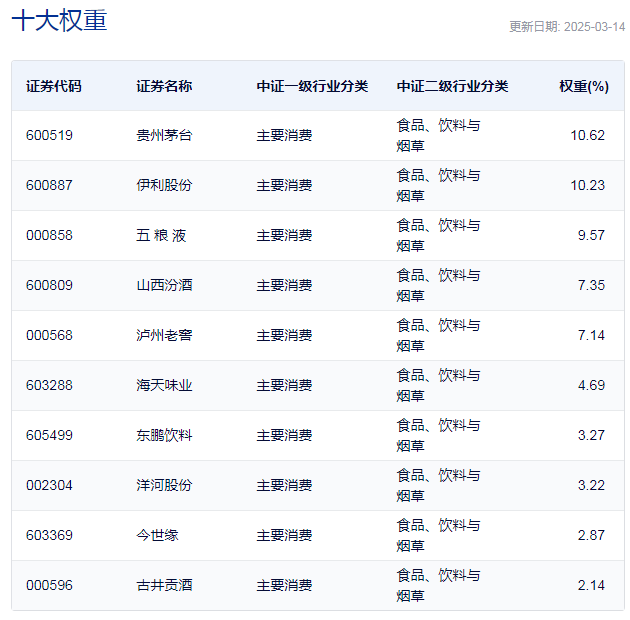630x620 pixels.
Task: Click weight value 2.87
Action: pos(591,536)
